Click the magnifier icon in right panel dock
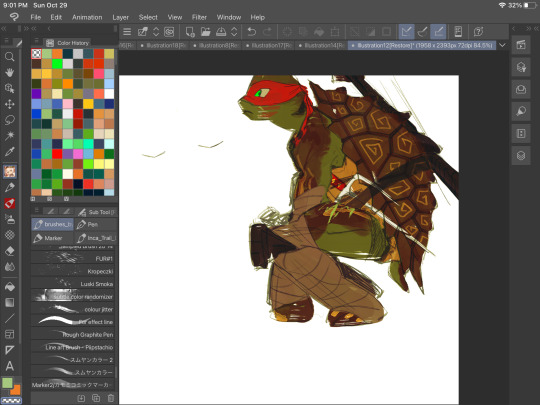The height and width of the screenshot is (405, 540). [x=521, y=111]
